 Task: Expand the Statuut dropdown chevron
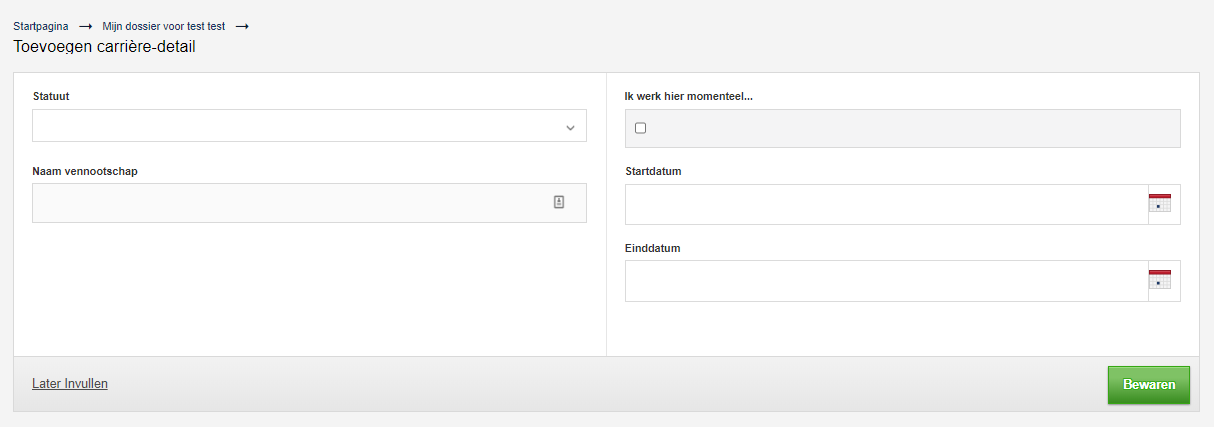570,127
